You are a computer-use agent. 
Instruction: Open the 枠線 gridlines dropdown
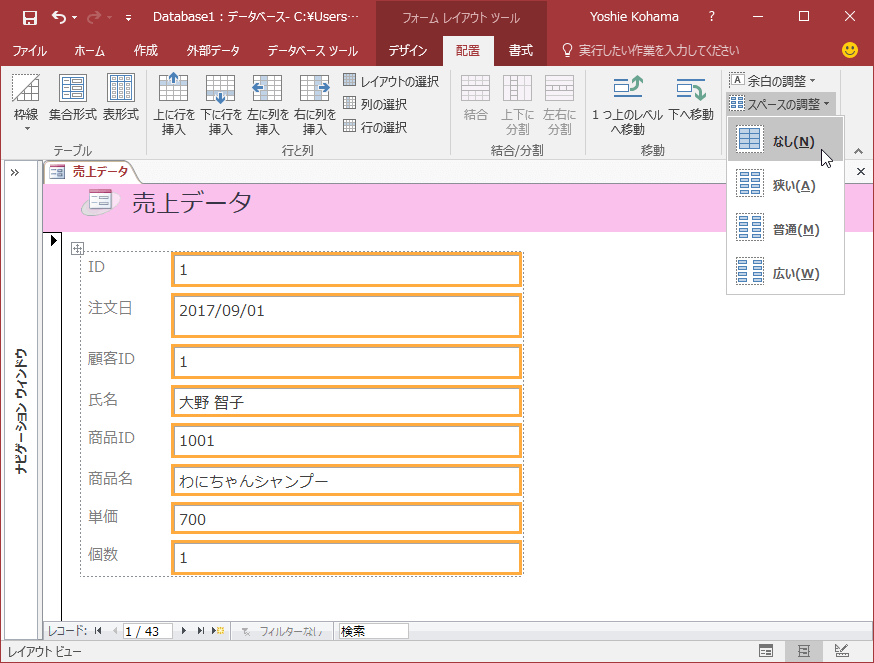coord(26,104)
